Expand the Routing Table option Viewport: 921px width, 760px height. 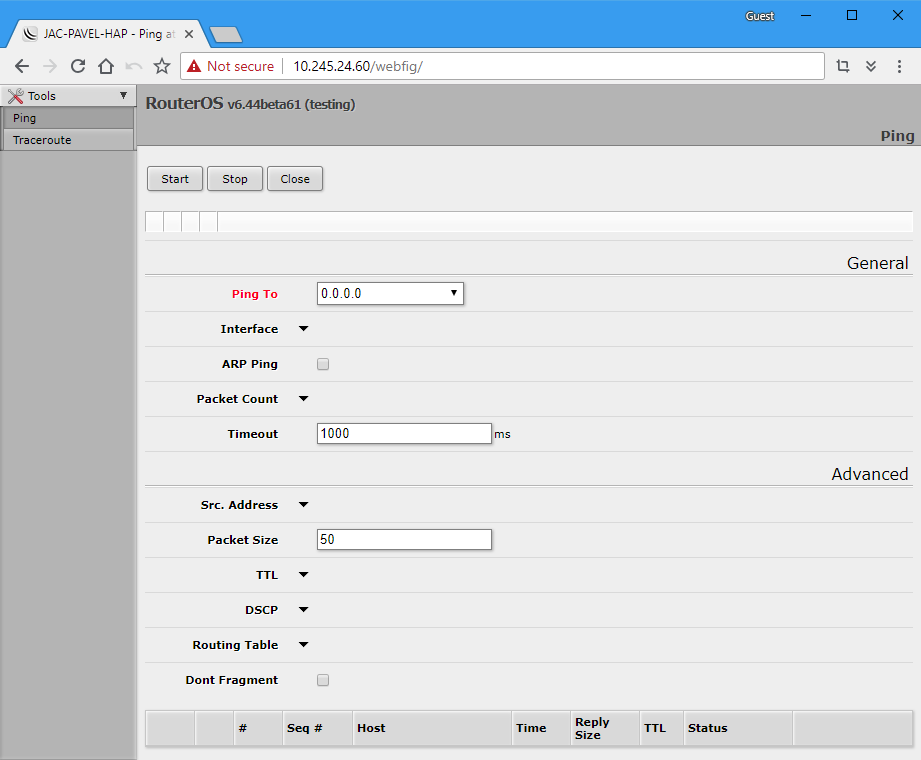(x=304, y=644)
